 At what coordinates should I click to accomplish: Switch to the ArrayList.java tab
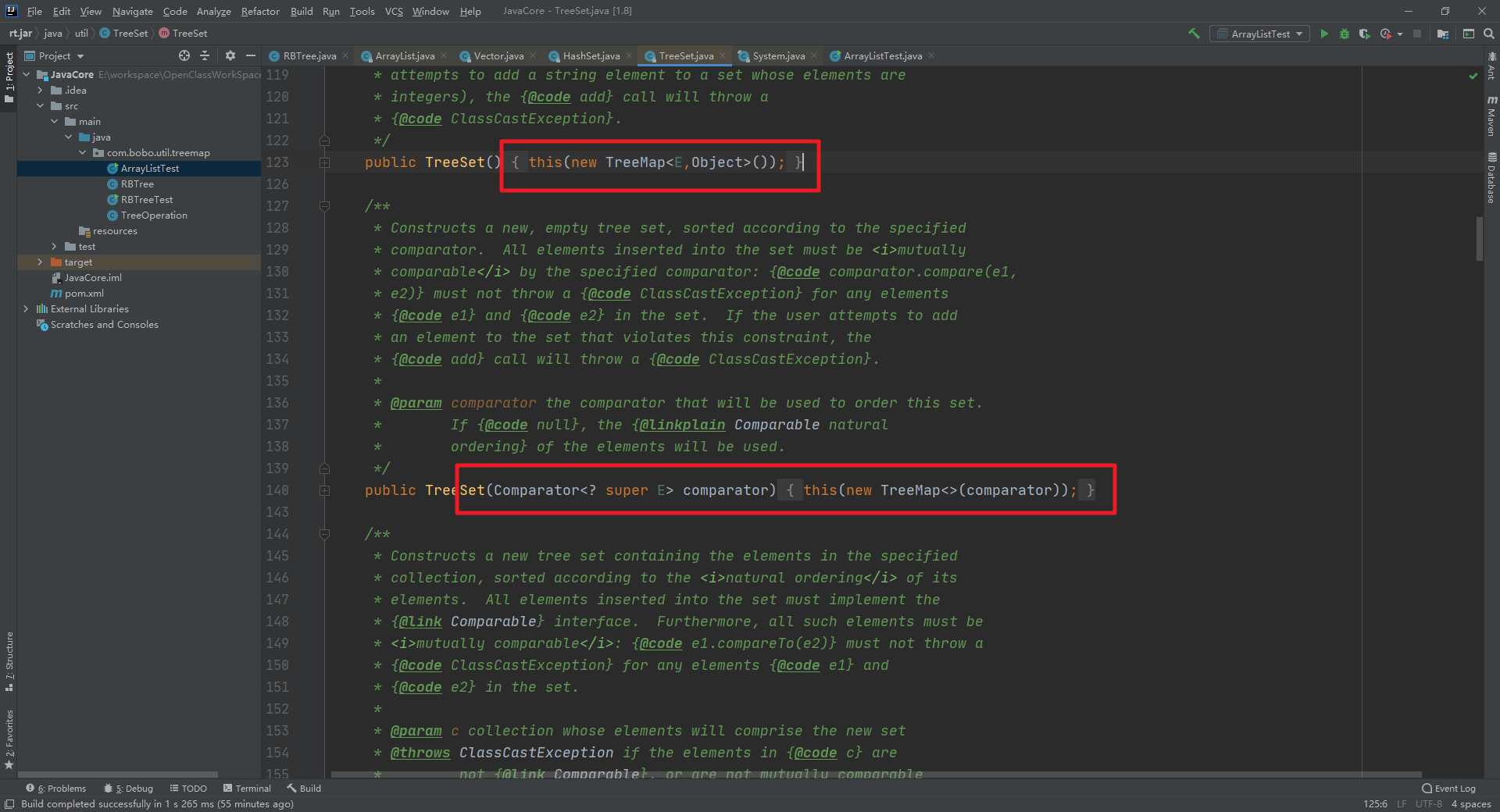click(x=405, y=55)
